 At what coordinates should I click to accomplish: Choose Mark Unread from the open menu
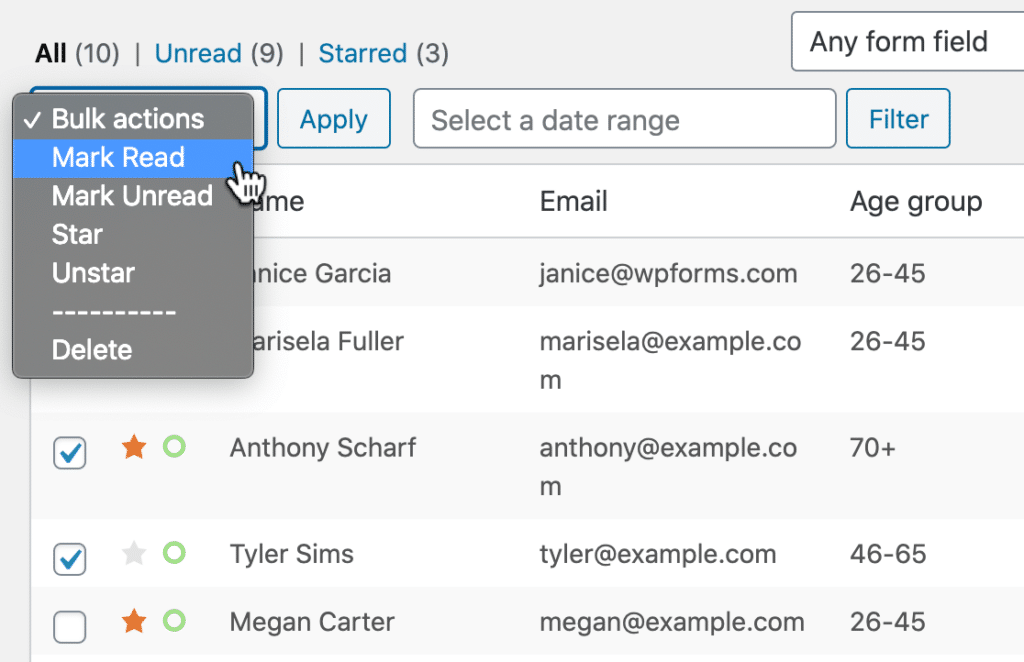point(131,195)
